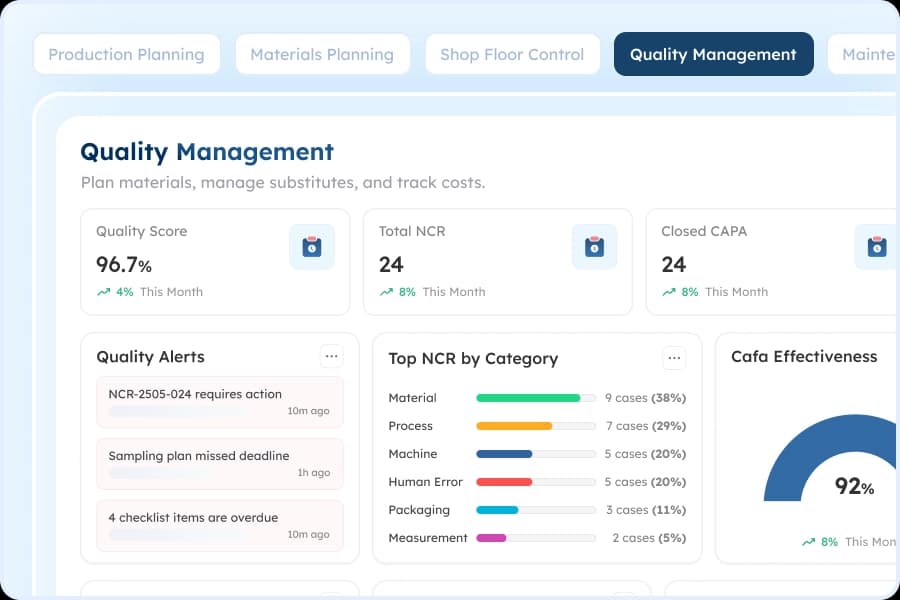Click the Total NCR trend arrow icon
The height and width of the screenshot is (600, 900).
click(x=386, y=292)
